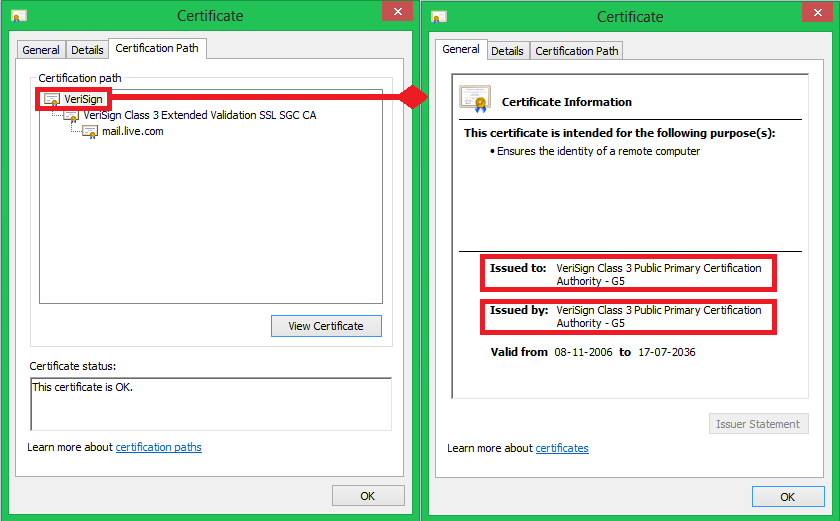Click the Issued by VeriSign Class 3 value
Screen dimensions: 840x521
[x=659, y=316]
